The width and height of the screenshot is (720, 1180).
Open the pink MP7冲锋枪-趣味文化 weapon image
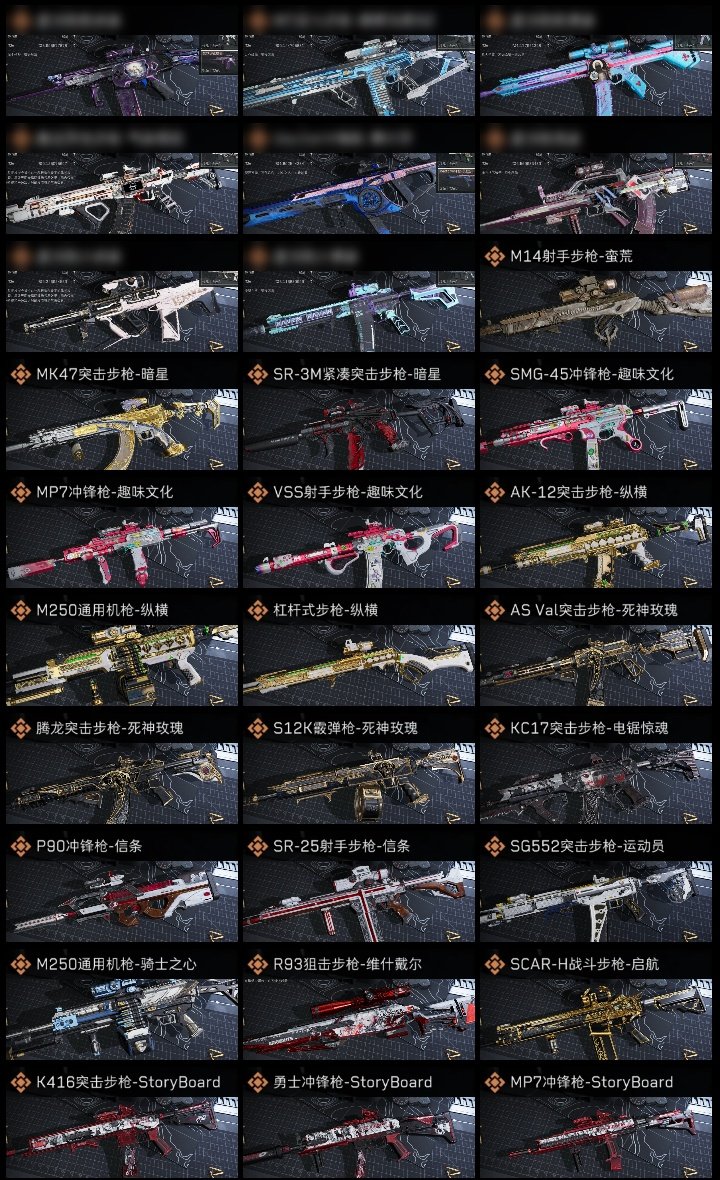tap(122, 548)
